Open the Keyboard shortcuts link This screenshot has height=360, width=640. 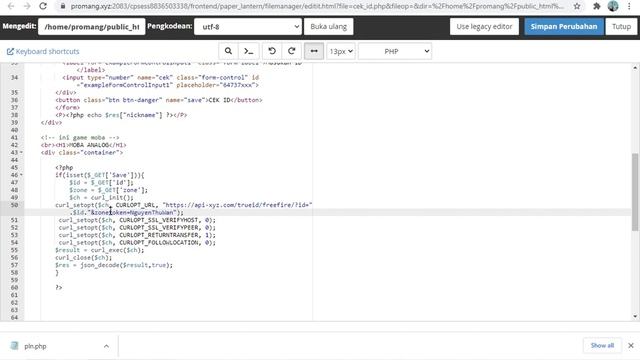[43, 51]
